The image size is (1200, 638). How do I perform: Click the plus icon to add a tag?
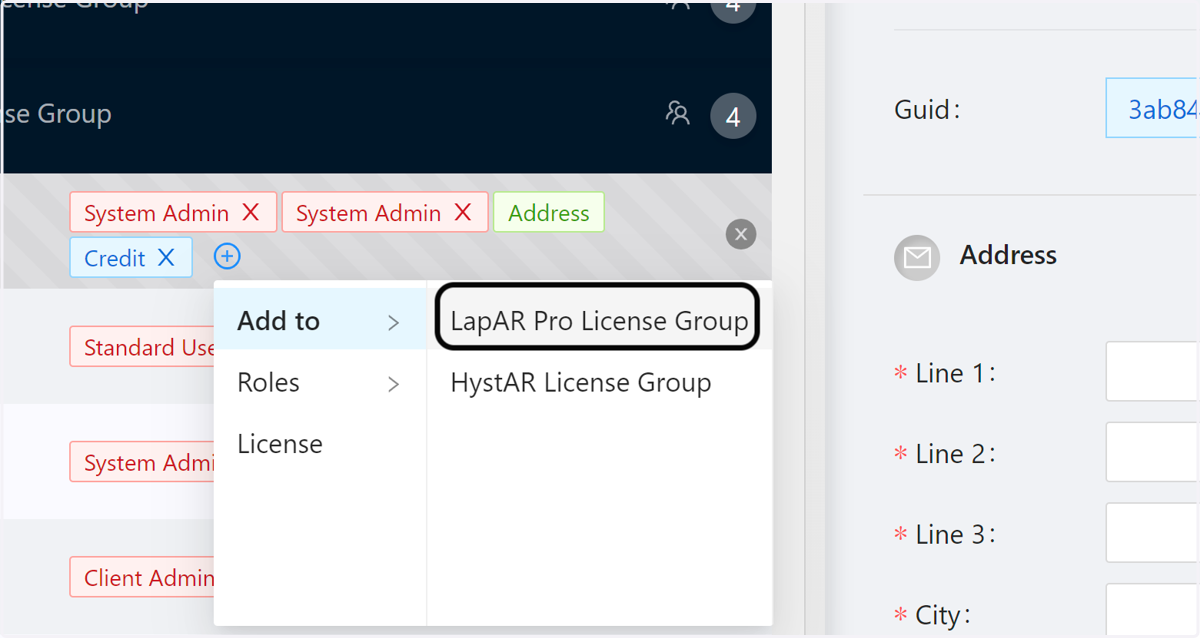[227, 257]
